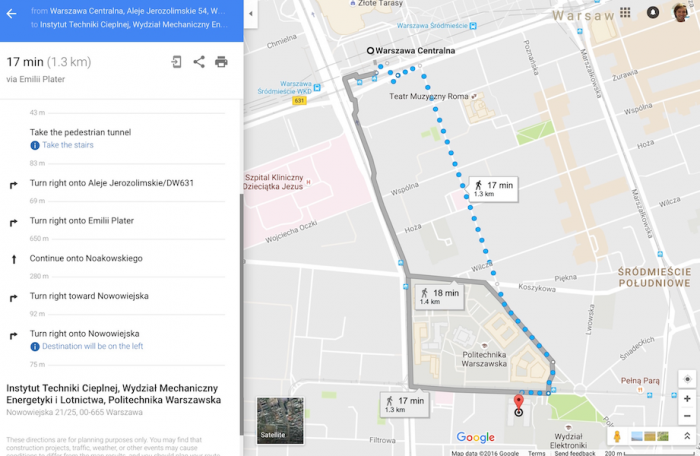Collapse the side panel with the arrow
The image size is (700, 456).
click(250, 14)
